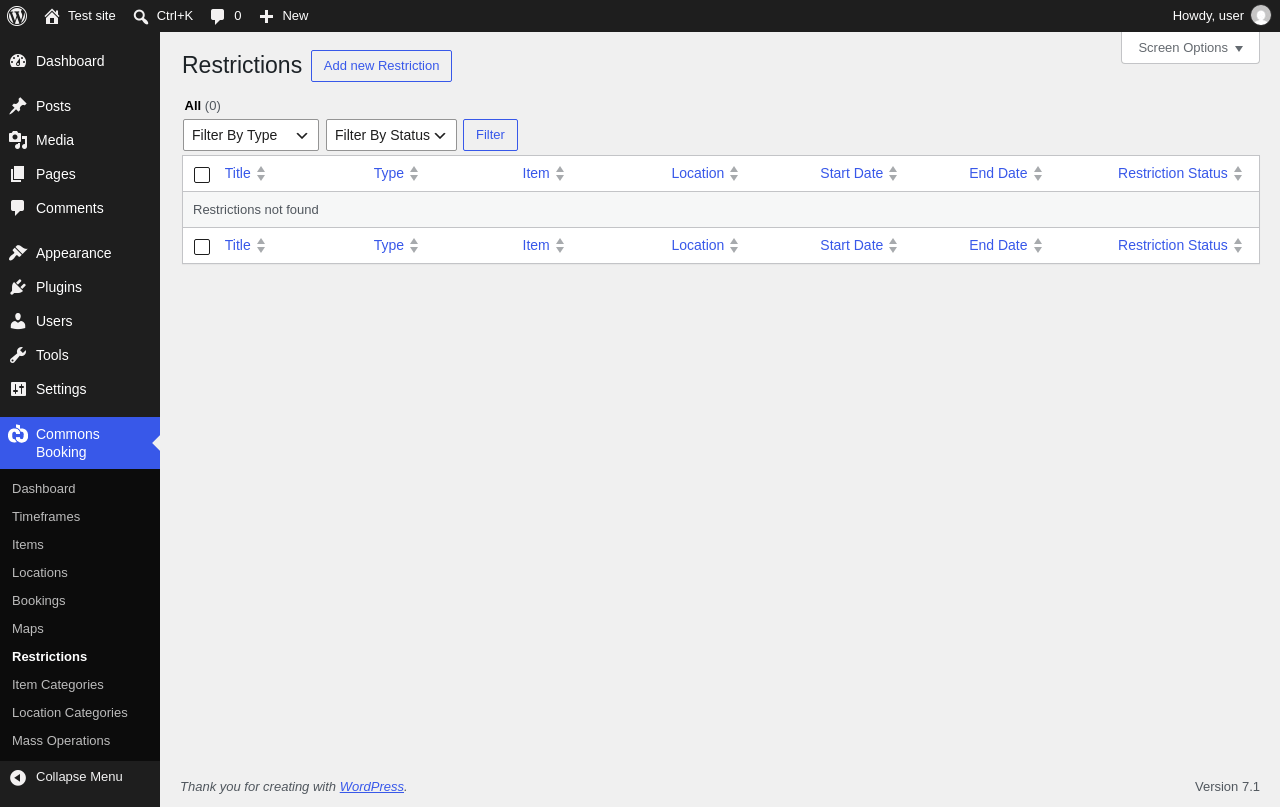The height and width of the screenshot is (807, 1280).
Task: Open the Filter By Type dropdown
Action: (251, 135)
